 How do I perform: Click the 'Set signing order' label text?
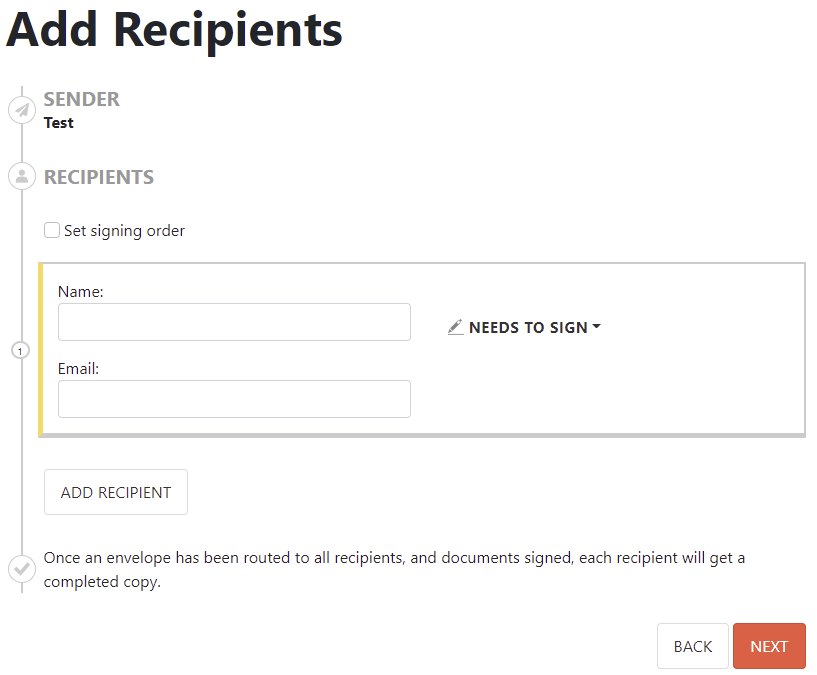click(x=124, y=231)
